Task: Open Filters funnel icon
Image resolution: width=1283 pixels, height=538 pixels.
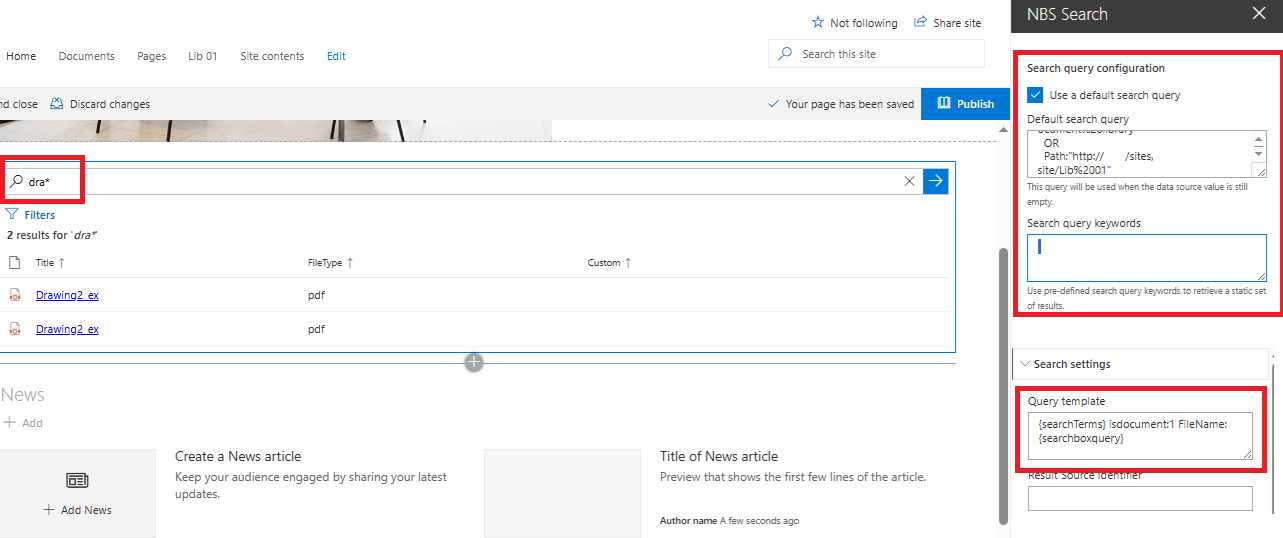Action: point(13,214)
